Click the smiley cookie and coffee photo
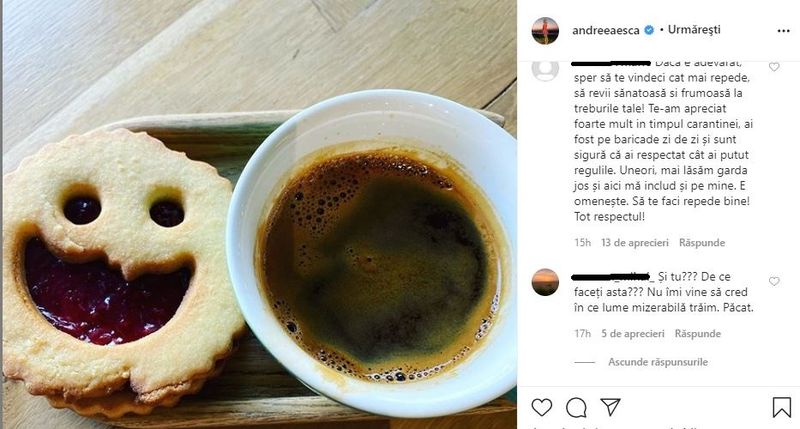800x429 pixels. [259, 214]
